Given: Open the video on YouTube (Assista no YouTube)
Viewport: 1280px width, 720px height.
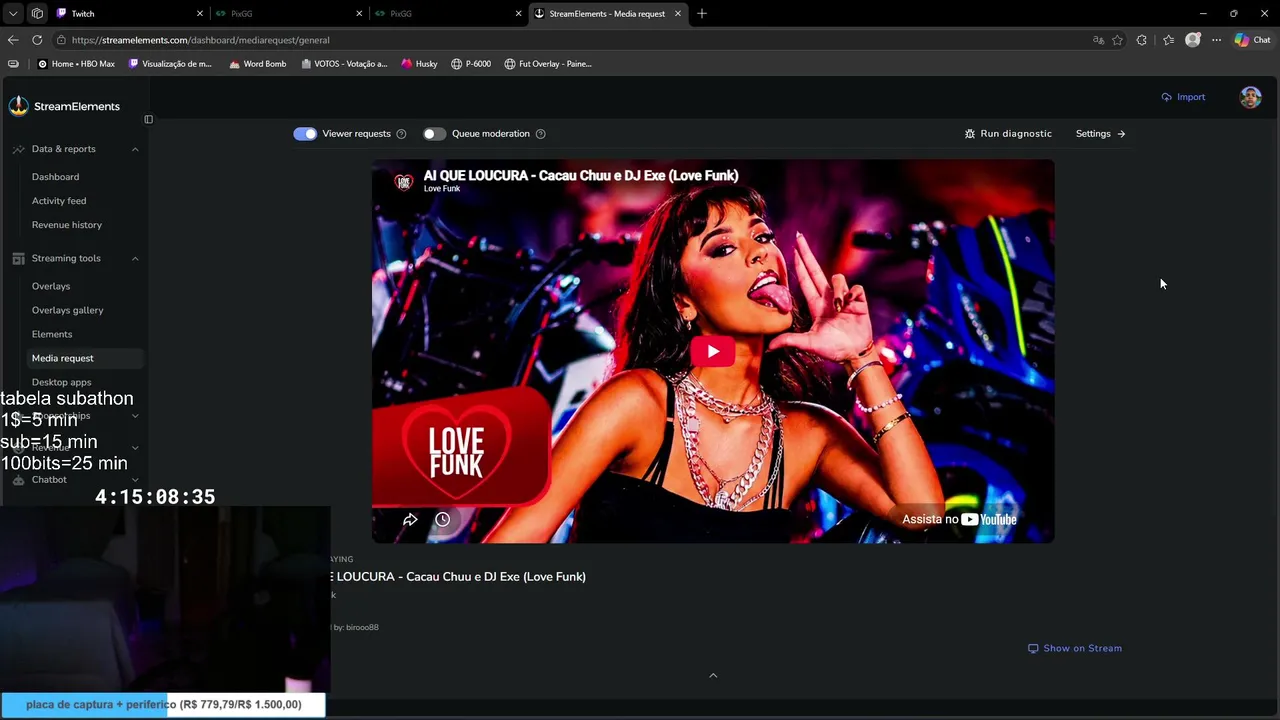Looking at the screenshot, I should 959,519.
